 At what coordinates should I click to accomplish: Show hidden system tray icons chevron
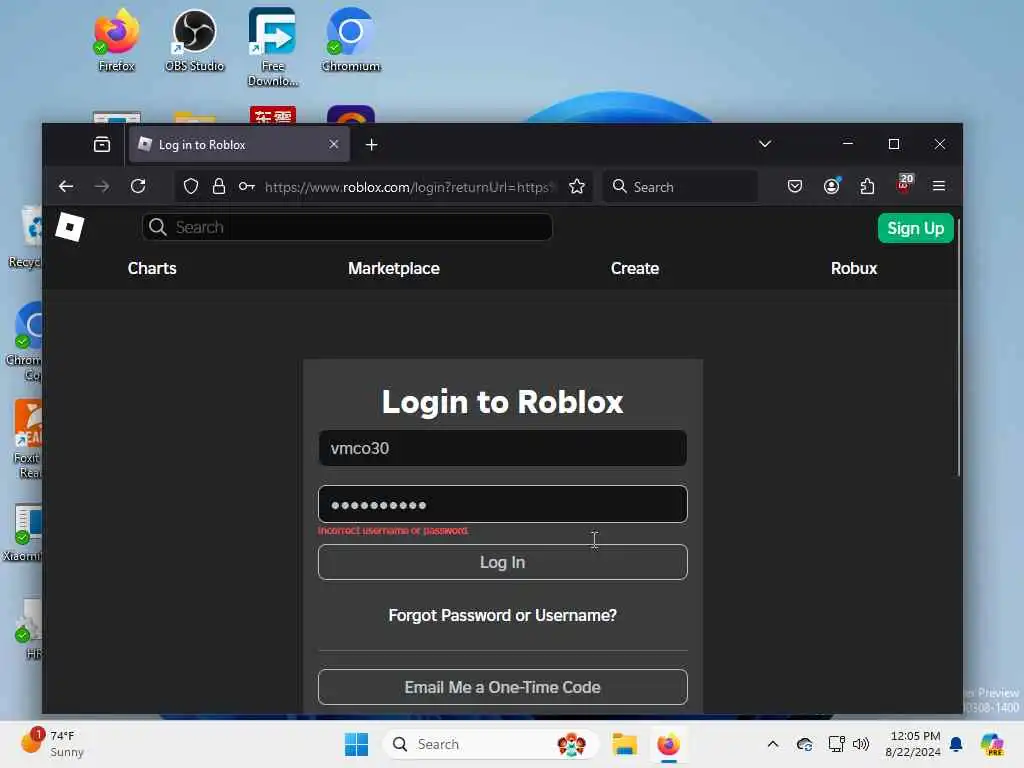pos(773,744)
